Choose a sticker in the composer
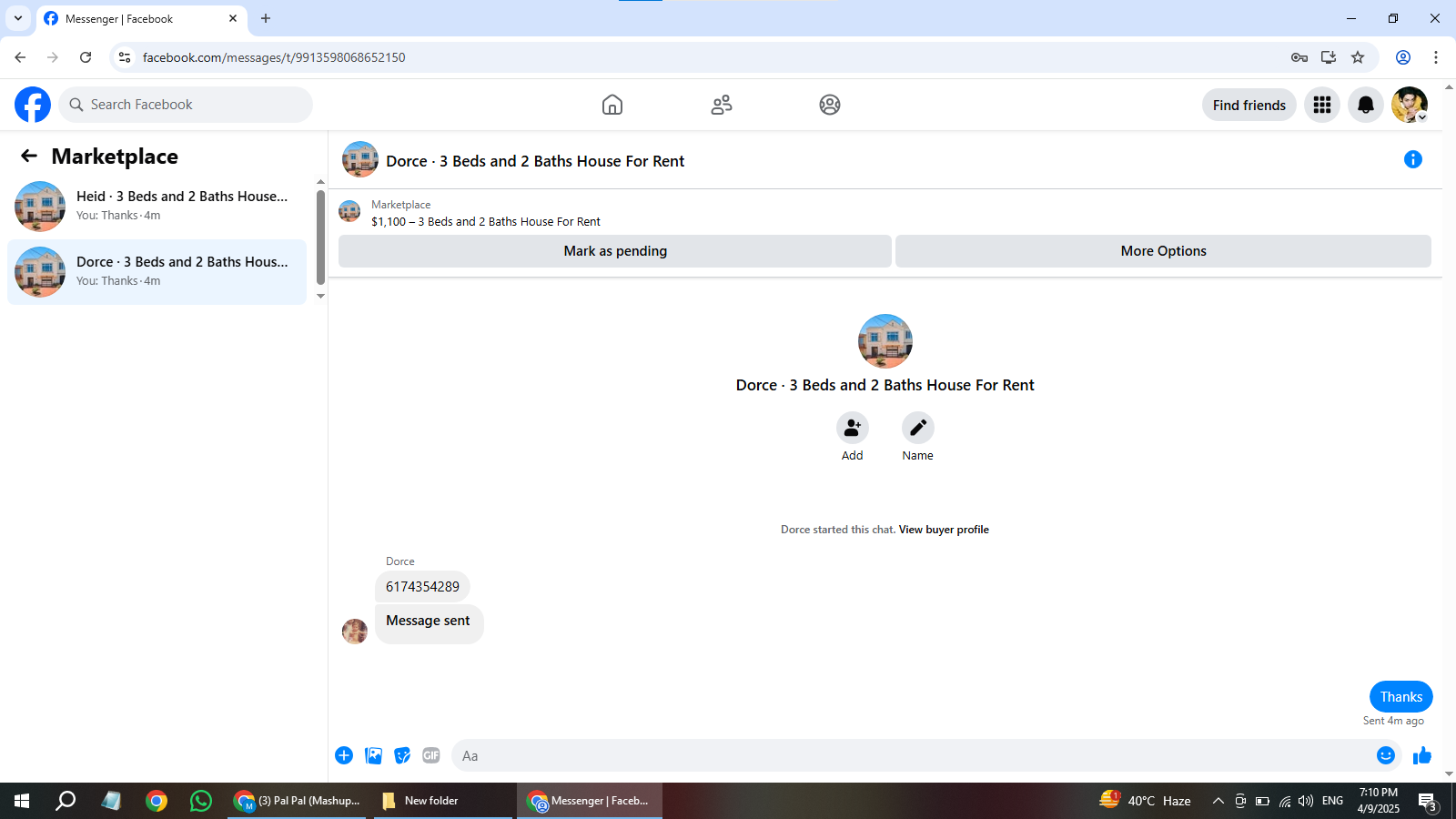Screen dimensions: 1456x819 (x=402, y=755)
